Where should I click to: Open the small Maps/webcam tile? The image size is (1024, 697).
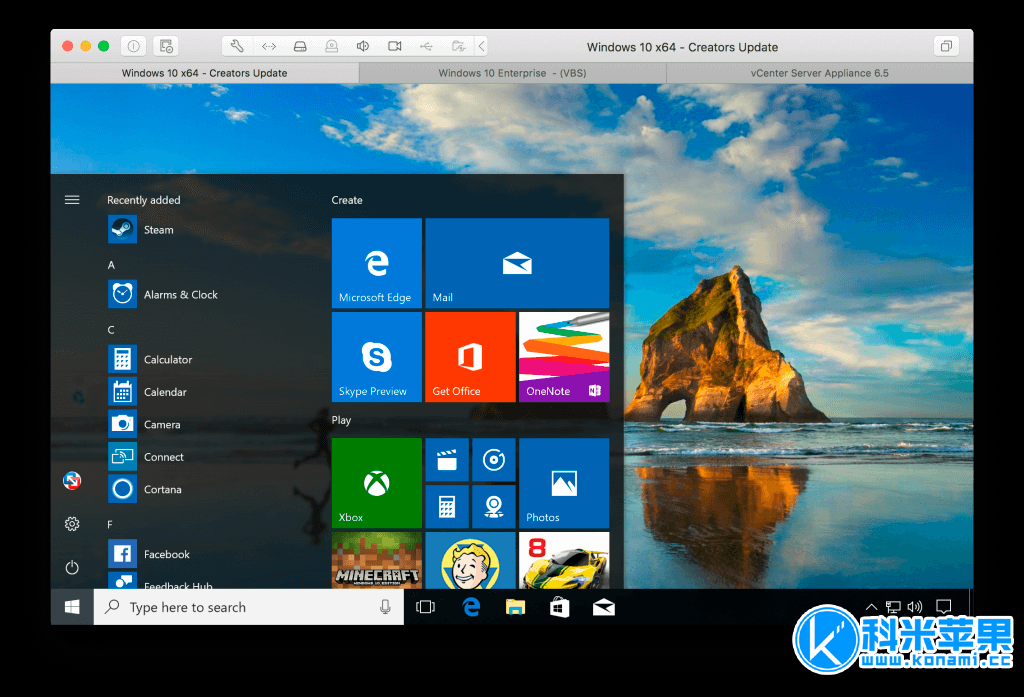[x=494, y=506]
